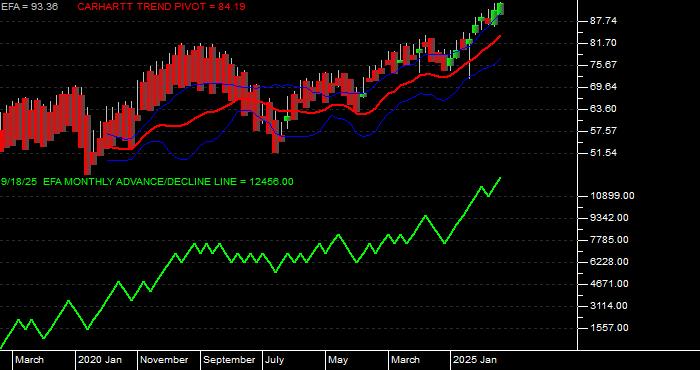Select the May date marker
Viewport: 700px width, 370px height.
(x=338, y=360)
